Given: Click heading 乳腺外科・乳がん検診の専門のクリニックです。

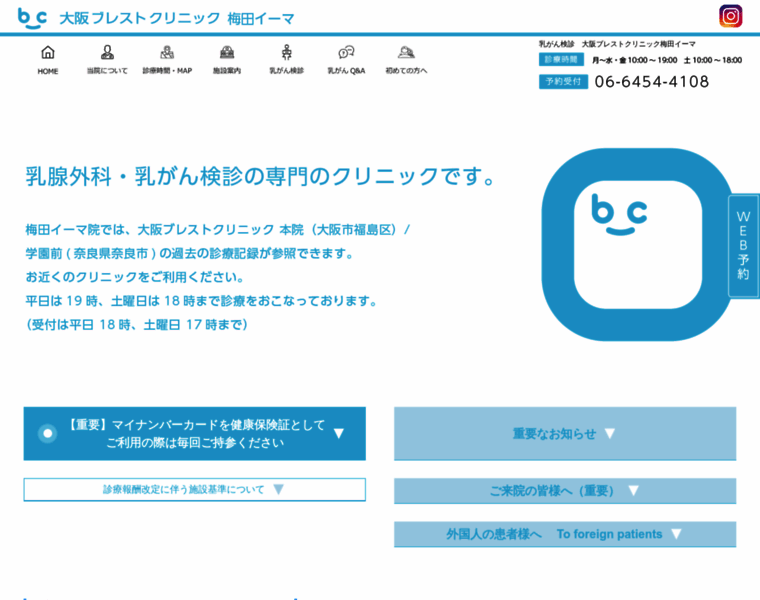Looking at the screenshot, I should (260, 176).
